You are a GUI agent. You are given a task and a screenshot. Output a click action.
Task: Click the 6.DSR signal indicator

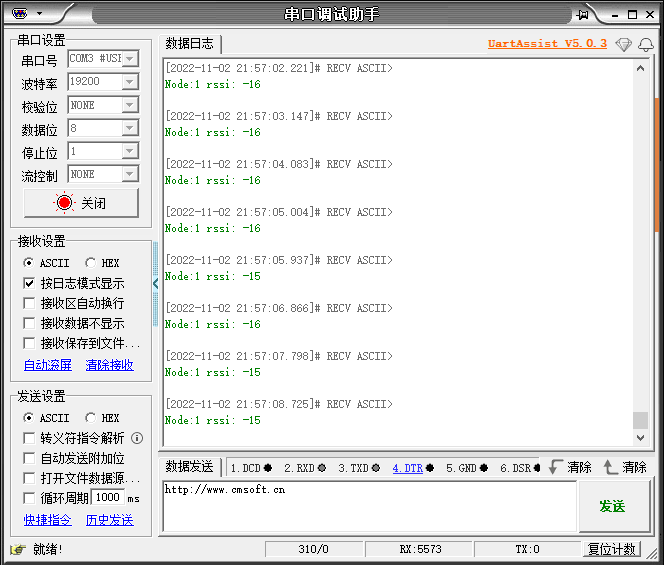point(520,468)
